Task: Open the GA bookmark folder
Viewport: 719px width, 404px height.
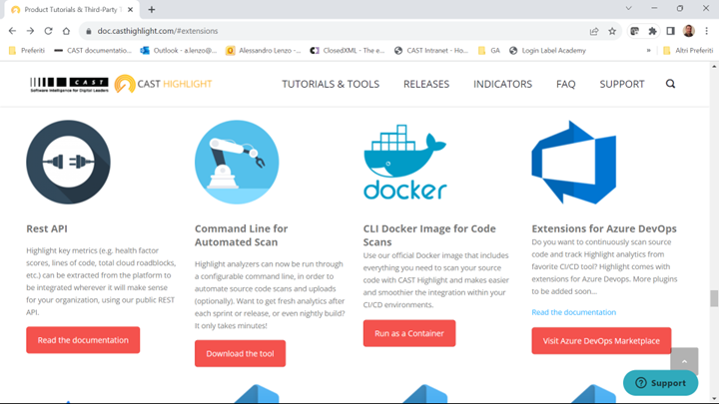Action: (489, 50)
